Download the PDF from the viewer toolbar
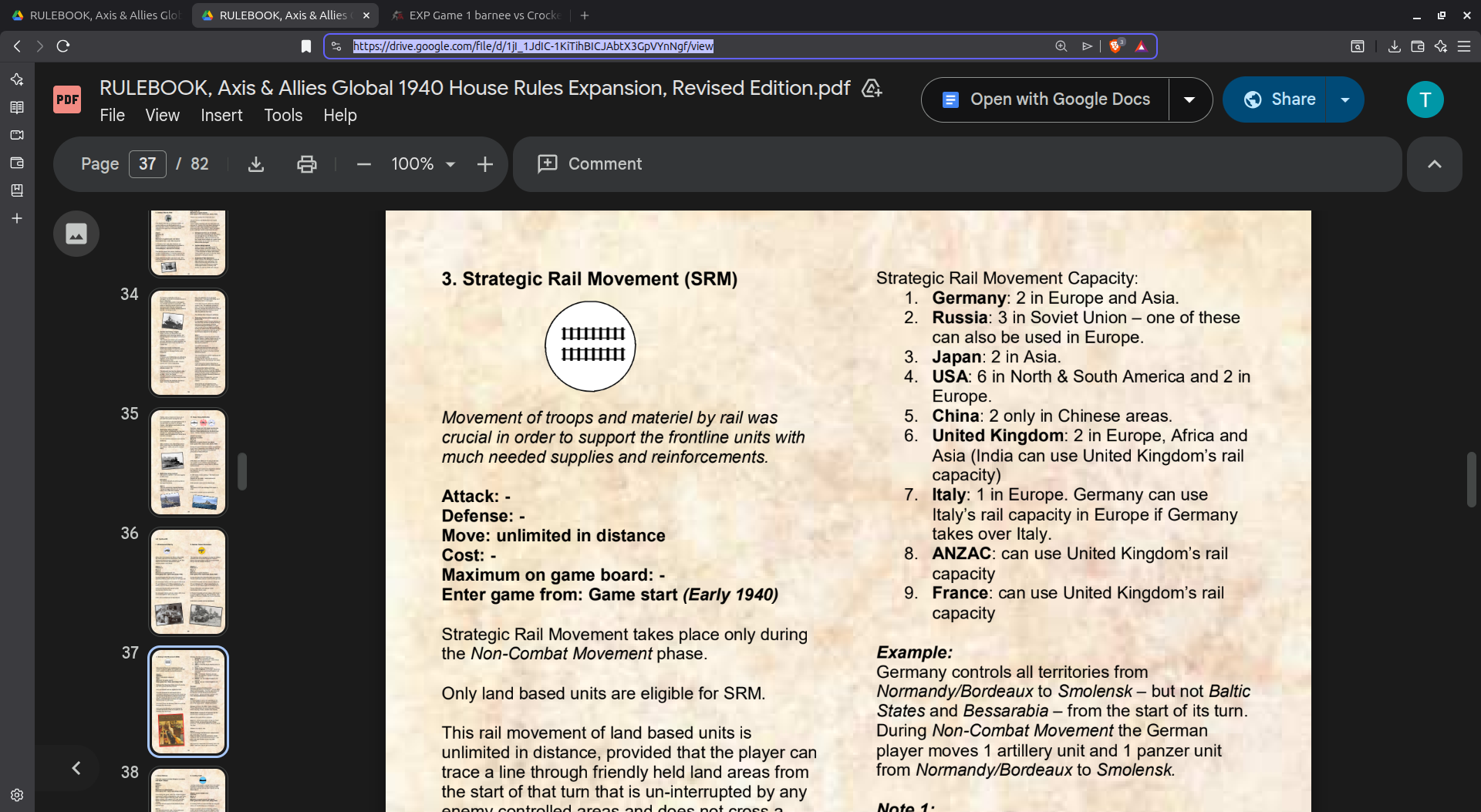 255,163
